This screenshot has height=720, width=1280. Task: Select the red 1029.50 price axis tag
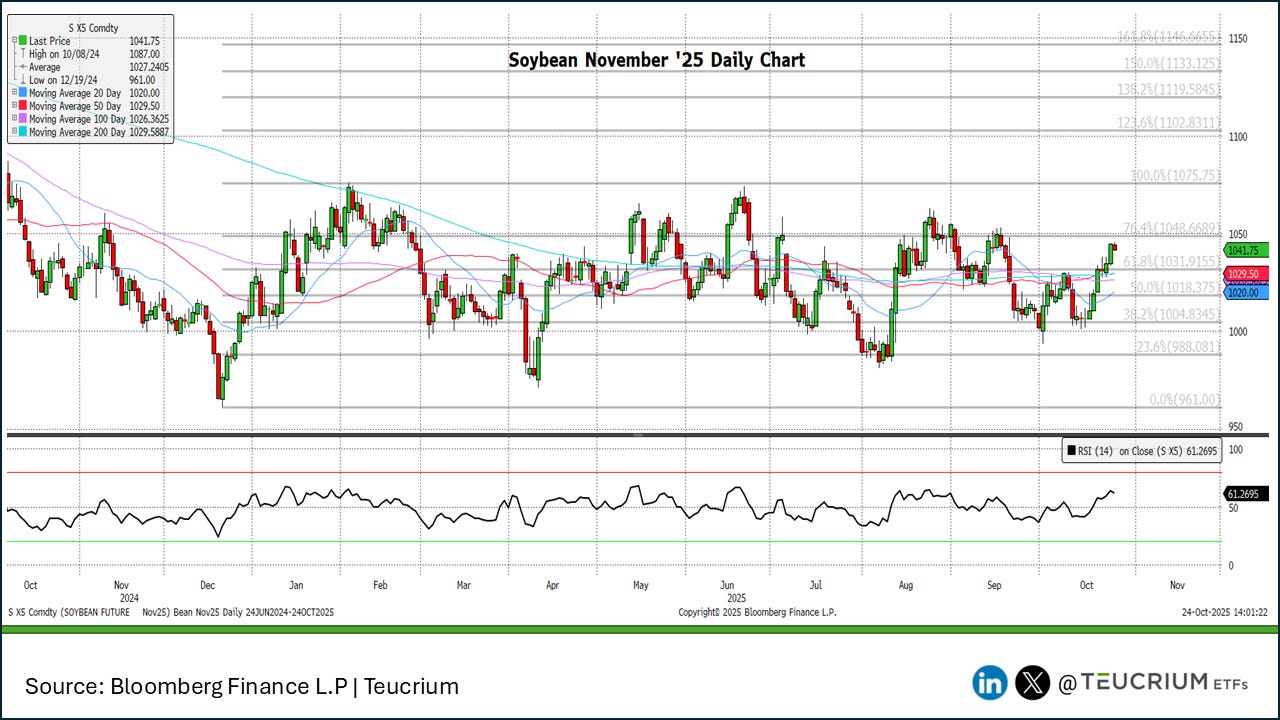(x=1246, y=274)
